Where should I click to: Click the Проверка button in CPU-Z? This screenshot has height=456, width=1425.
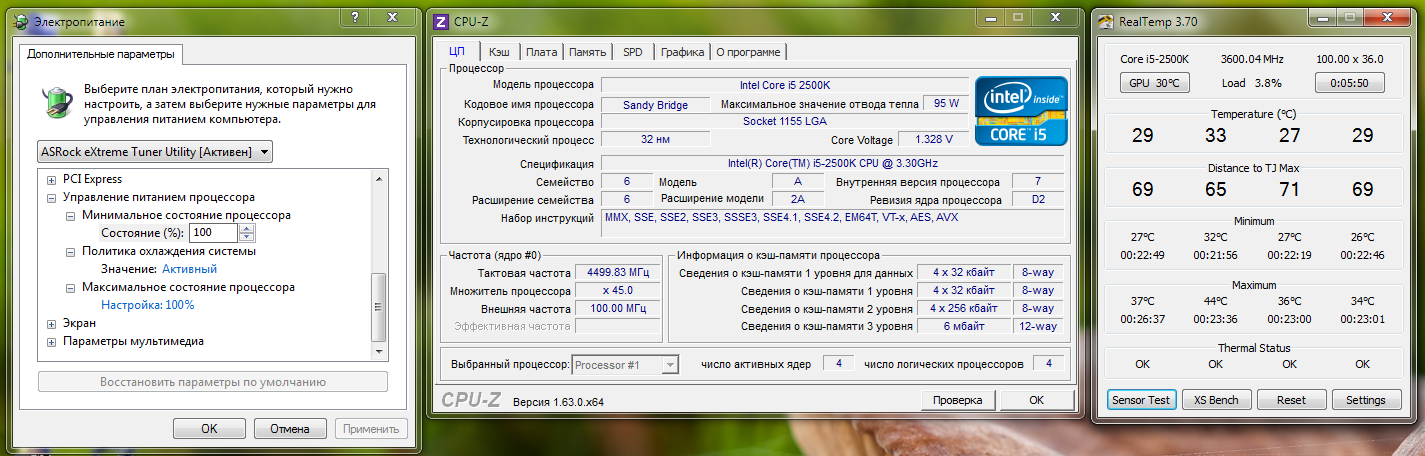(x=958, y=400)
